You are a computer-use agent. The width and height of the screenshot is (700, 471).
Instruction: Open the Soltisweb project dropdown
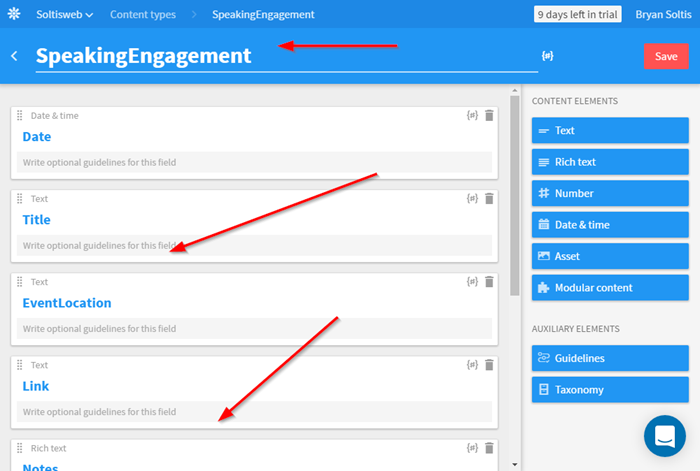pyautogui.click(x=65, y=14)
